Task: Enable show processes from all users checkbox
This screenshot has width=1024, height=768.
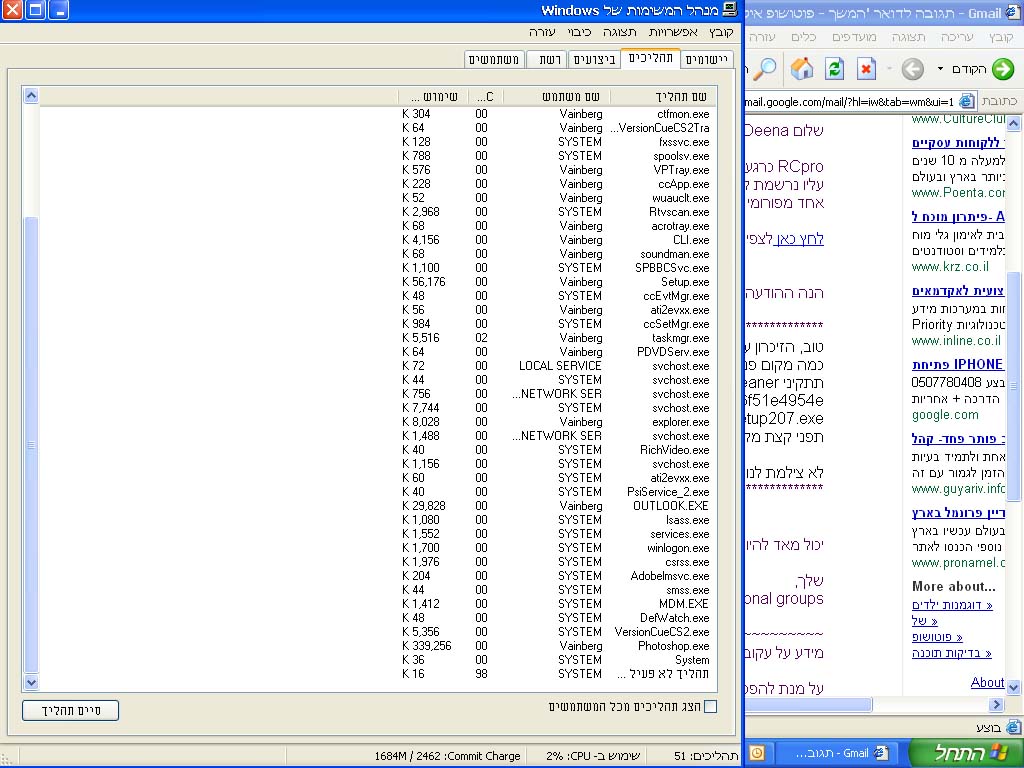Action: [x=710, y=707]
